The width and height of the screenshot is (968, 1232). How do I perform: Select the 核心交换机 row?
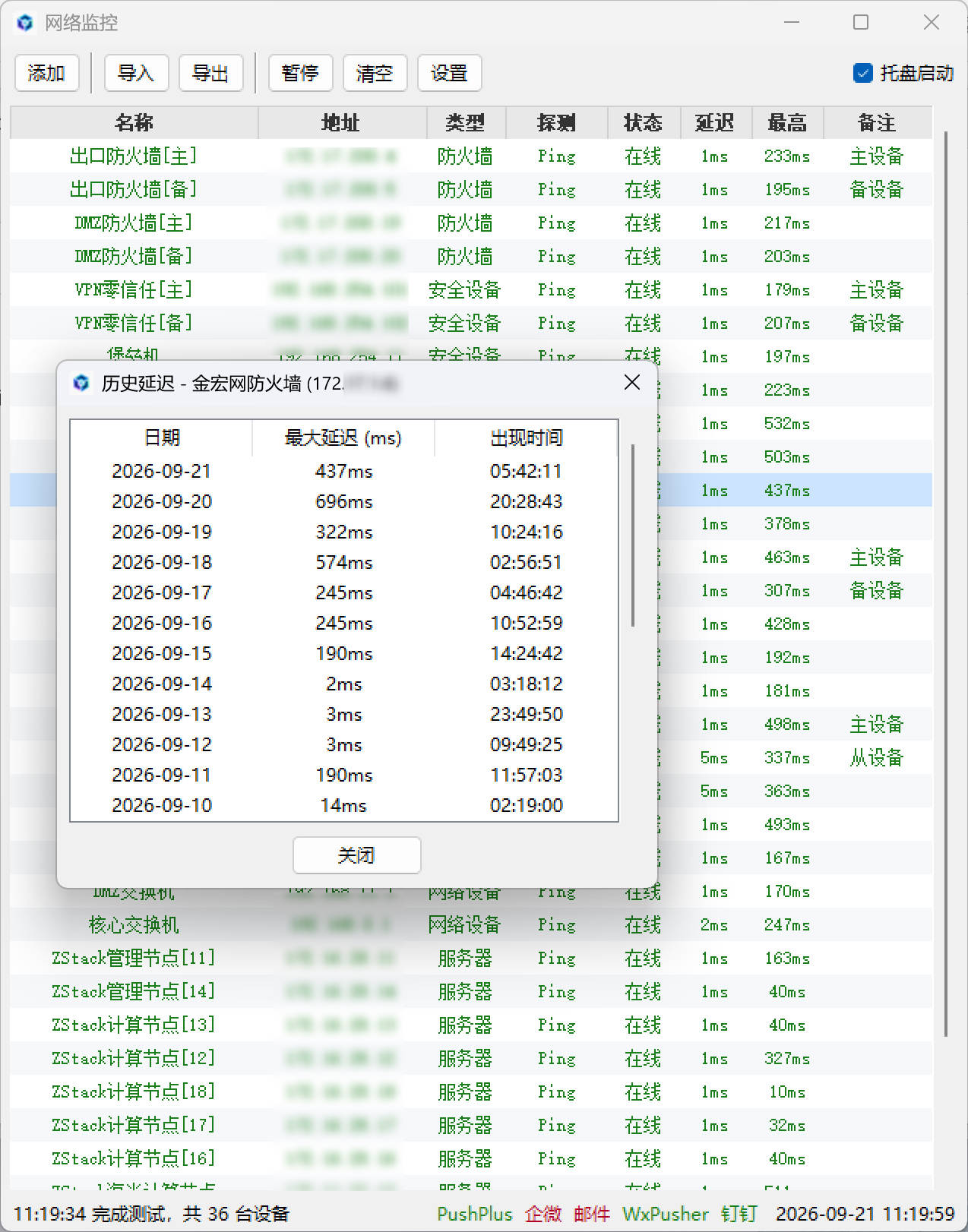[471, 924]
